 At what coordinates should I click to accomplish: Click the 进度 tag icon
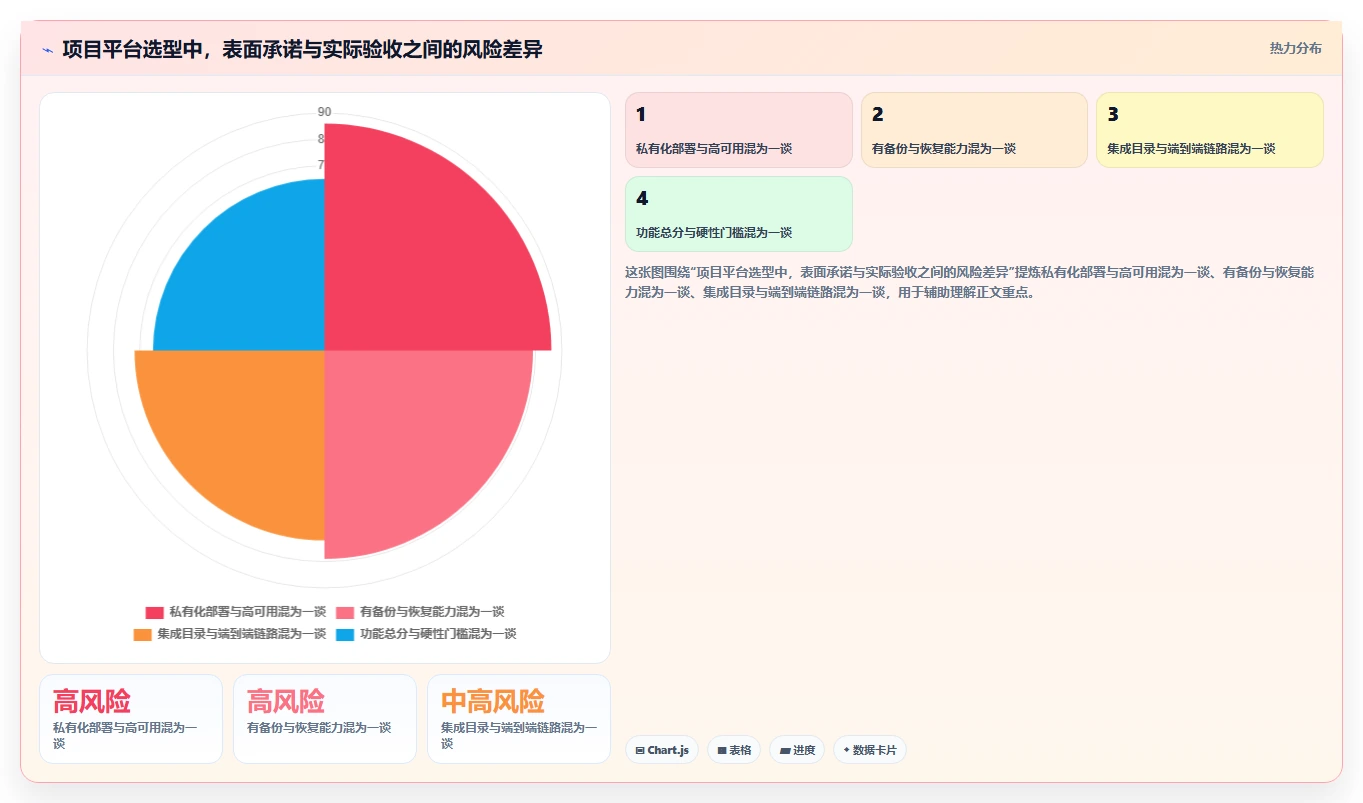785,750
